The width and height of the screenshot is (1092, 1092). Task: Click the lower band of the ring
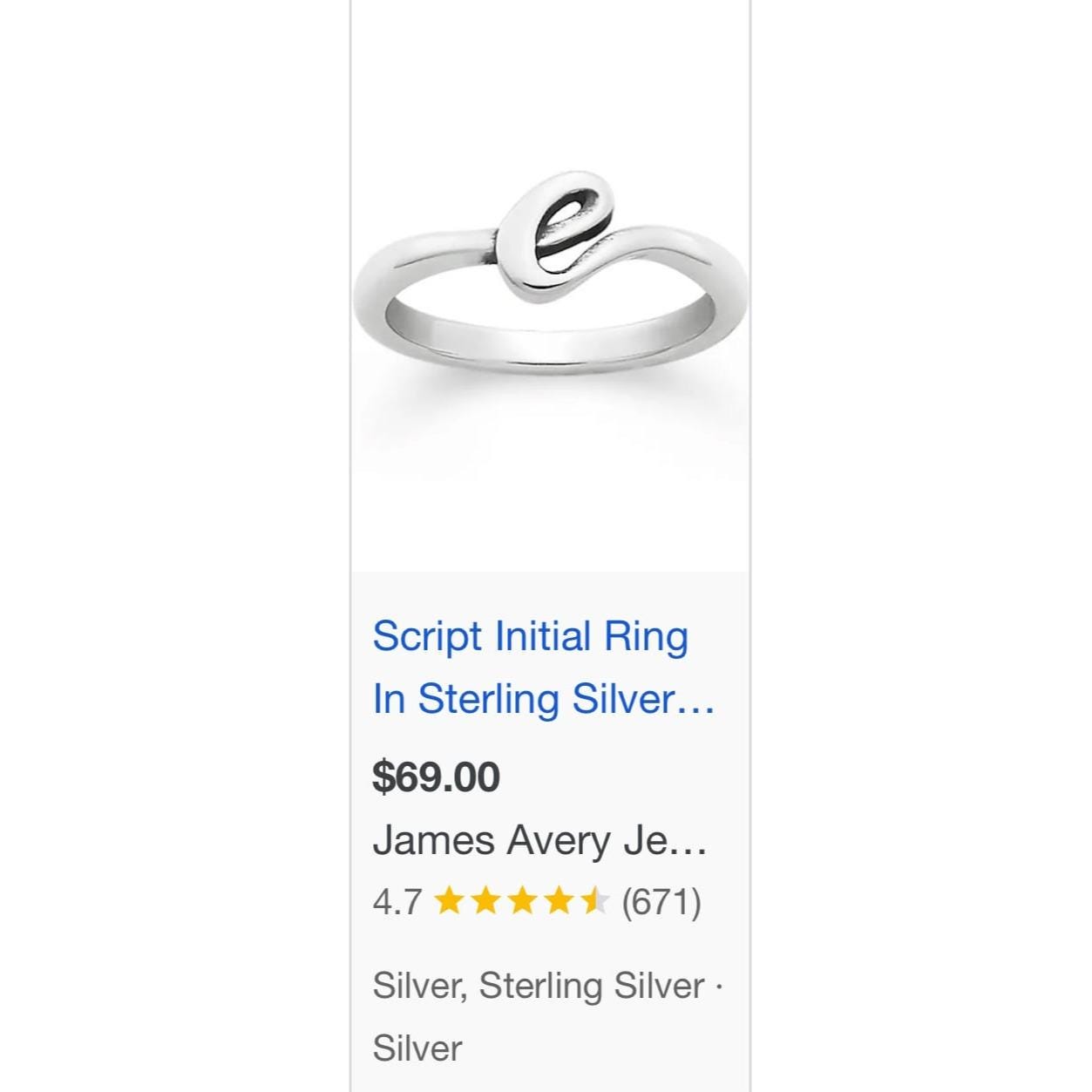tap(549, 351)
